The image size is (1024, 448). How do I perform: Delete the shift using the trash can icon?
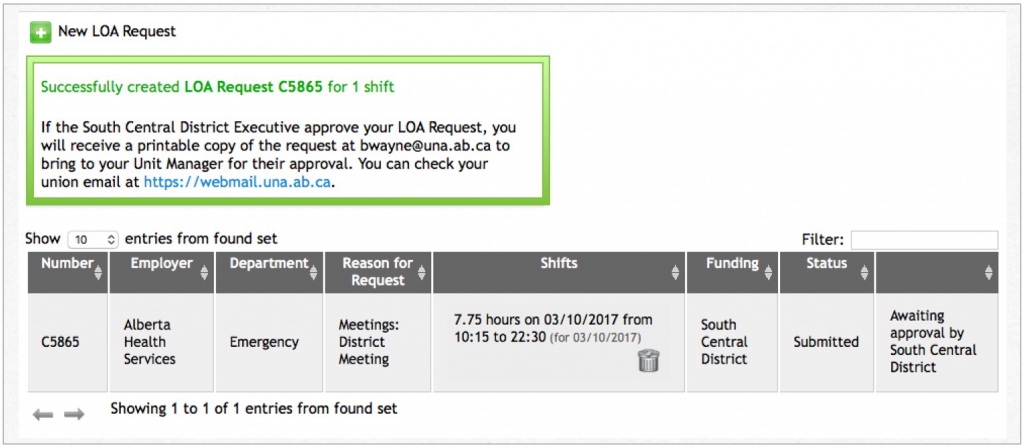[x=648, y=360]
